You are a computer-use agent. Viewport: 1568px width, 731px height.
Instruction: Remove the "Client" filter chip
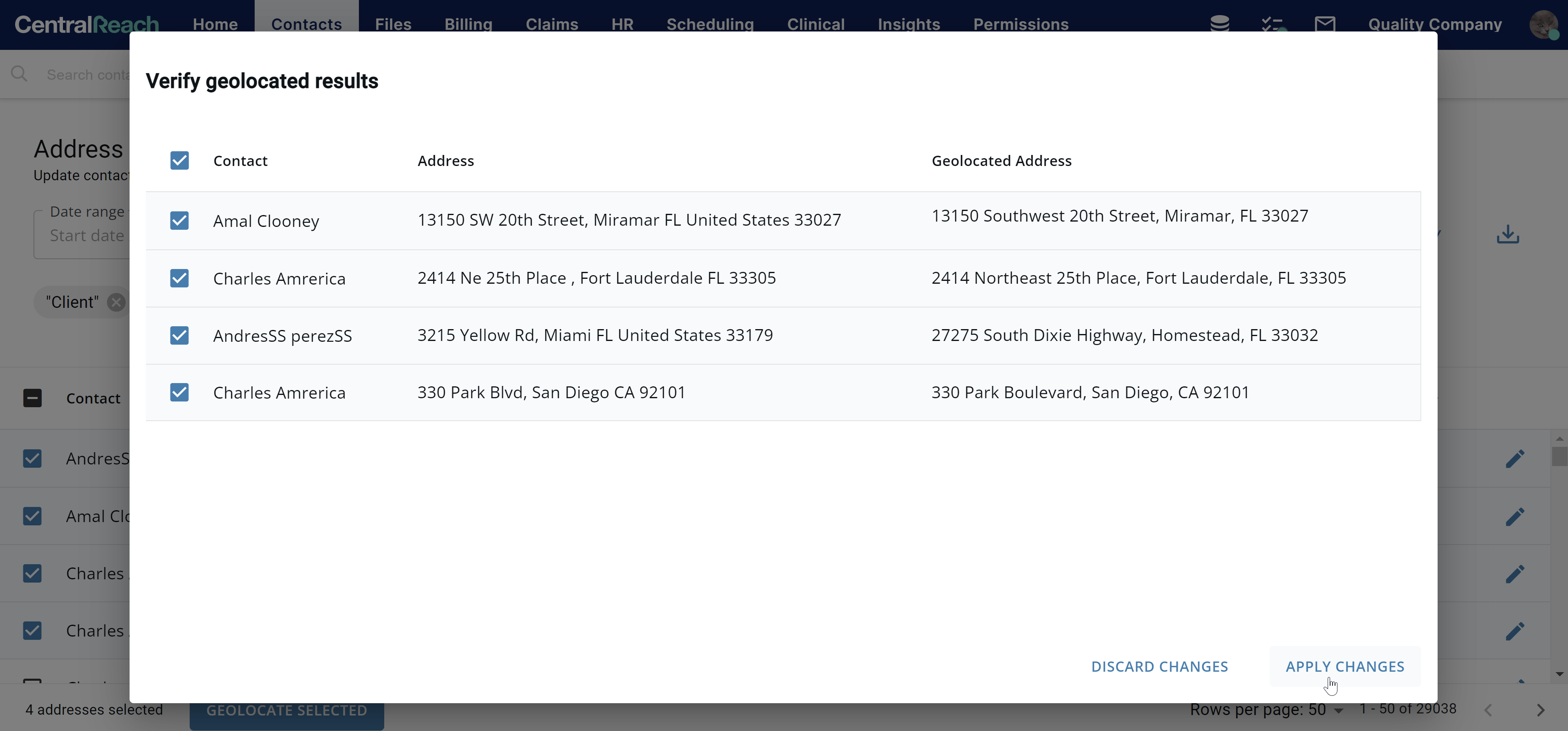coord(116,302)
